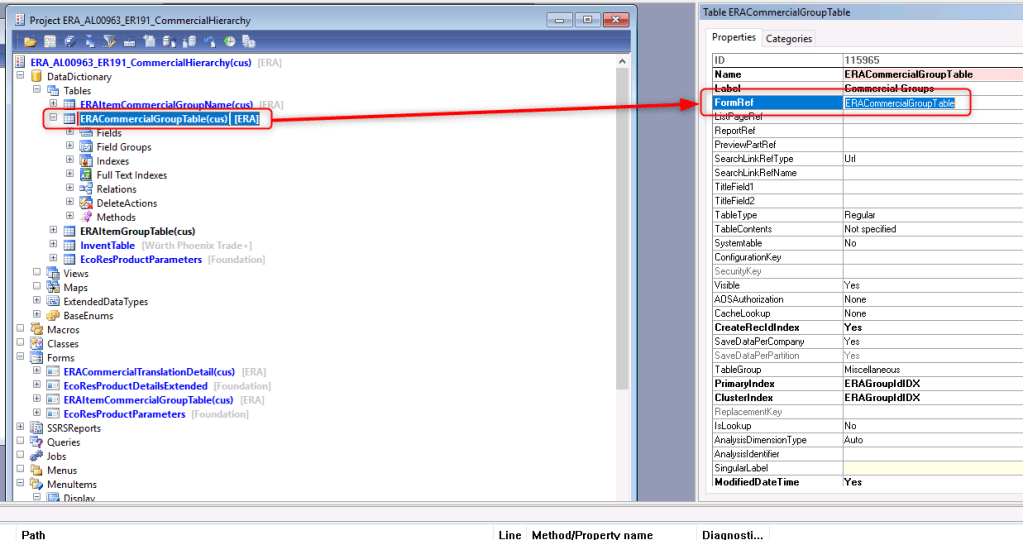Click the DataDictionary database icon
This screenshot has width=1023, height=540.
point(38,76)
